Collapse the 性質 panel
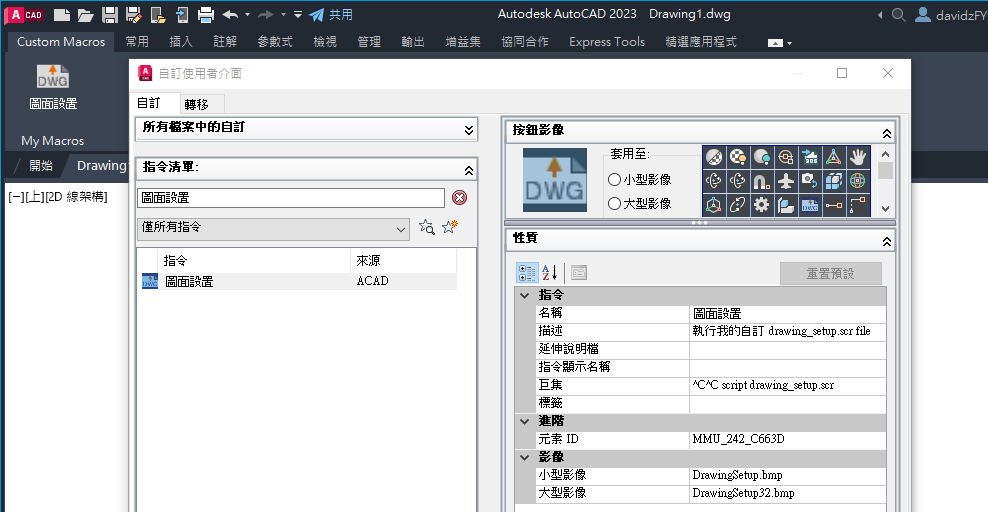This screenshot has height=512, width=988. [887, 241]
